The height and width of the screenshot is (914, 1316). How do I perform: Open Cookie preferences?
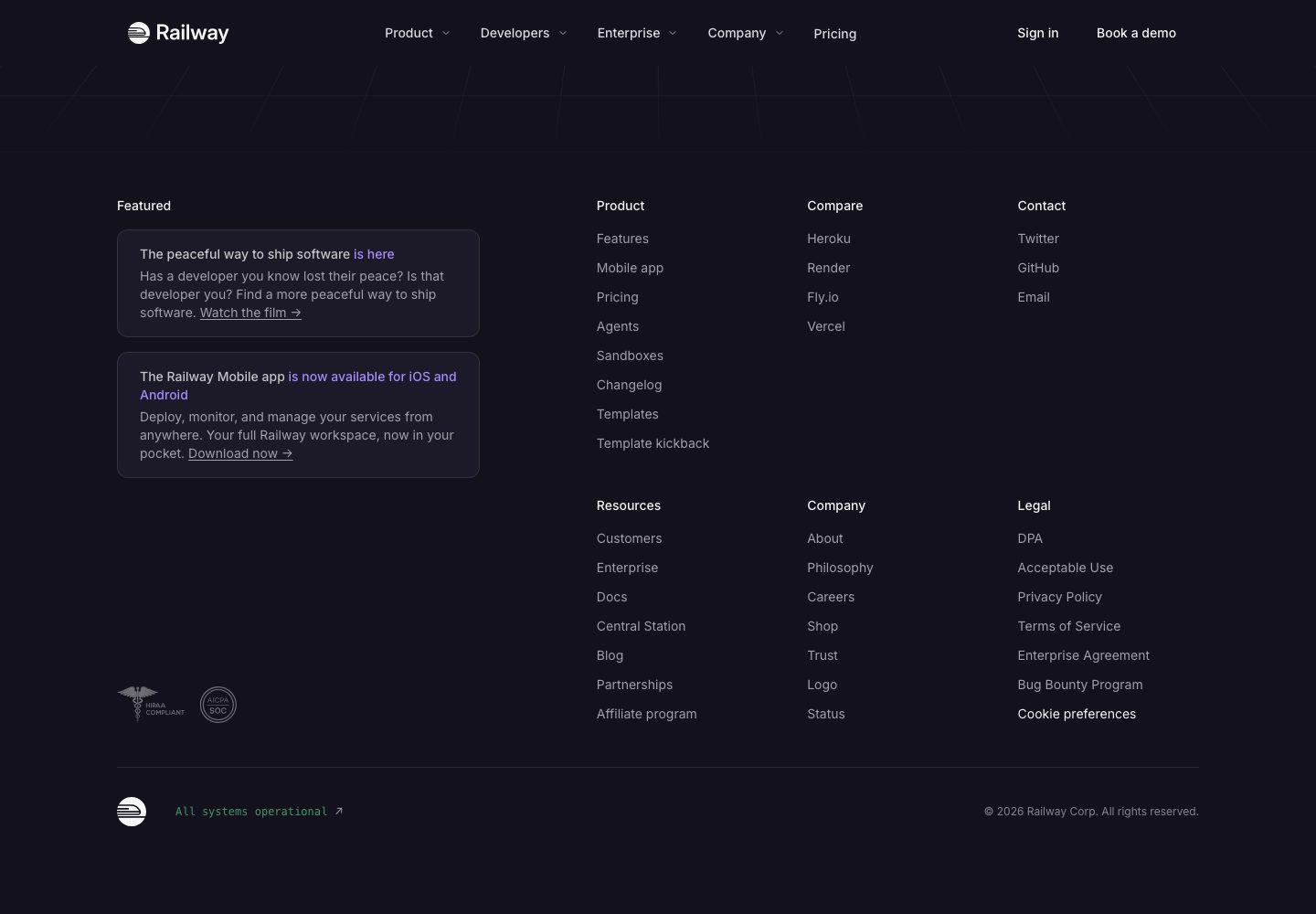coord(1077,714)
